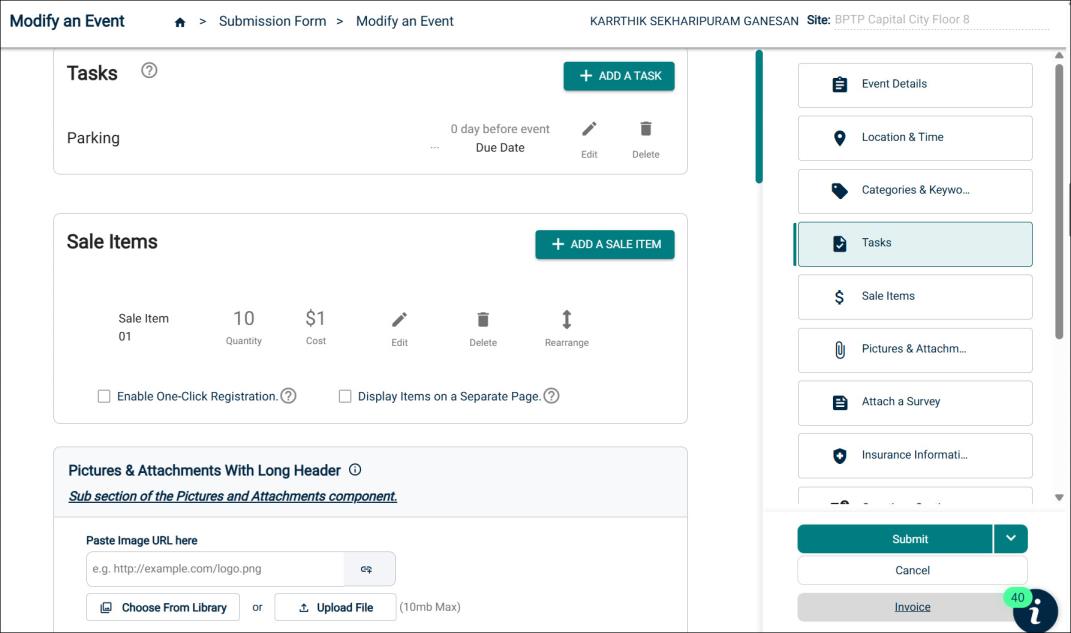The height and width of the screenshot is (633, 1071).
Task: Jump to Location & Time section
Action: pyautogui.click(x=914, y=138)
